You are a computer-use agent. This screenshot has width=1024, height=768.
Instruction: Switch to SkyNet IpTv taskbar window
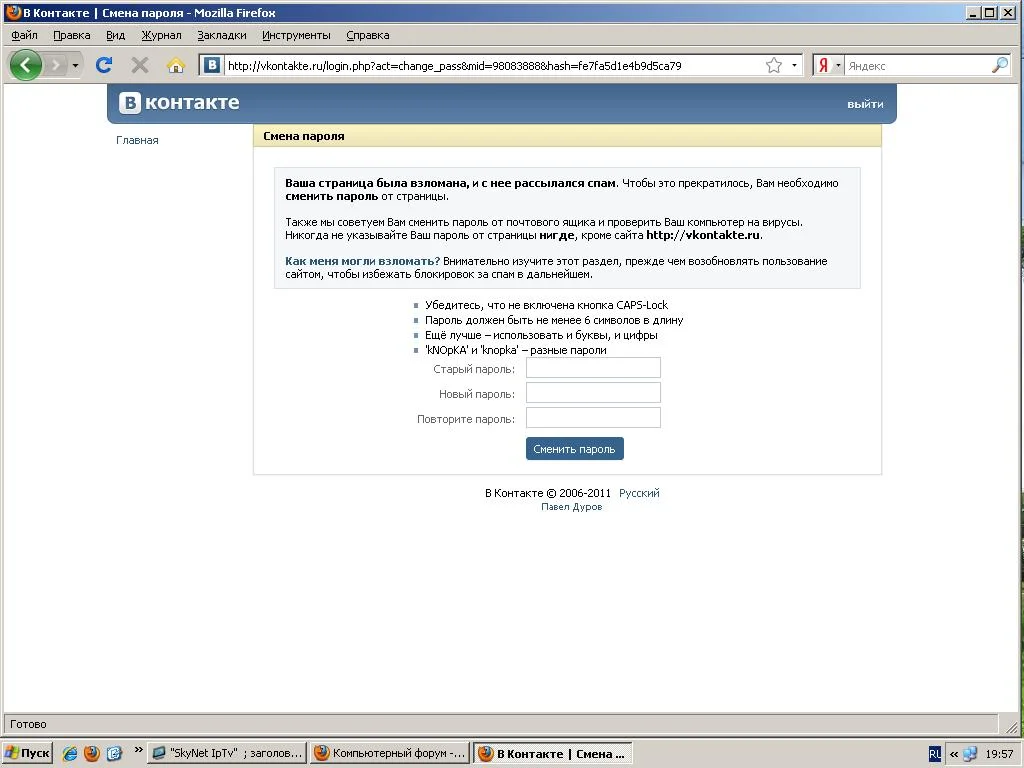pos(227,753)
